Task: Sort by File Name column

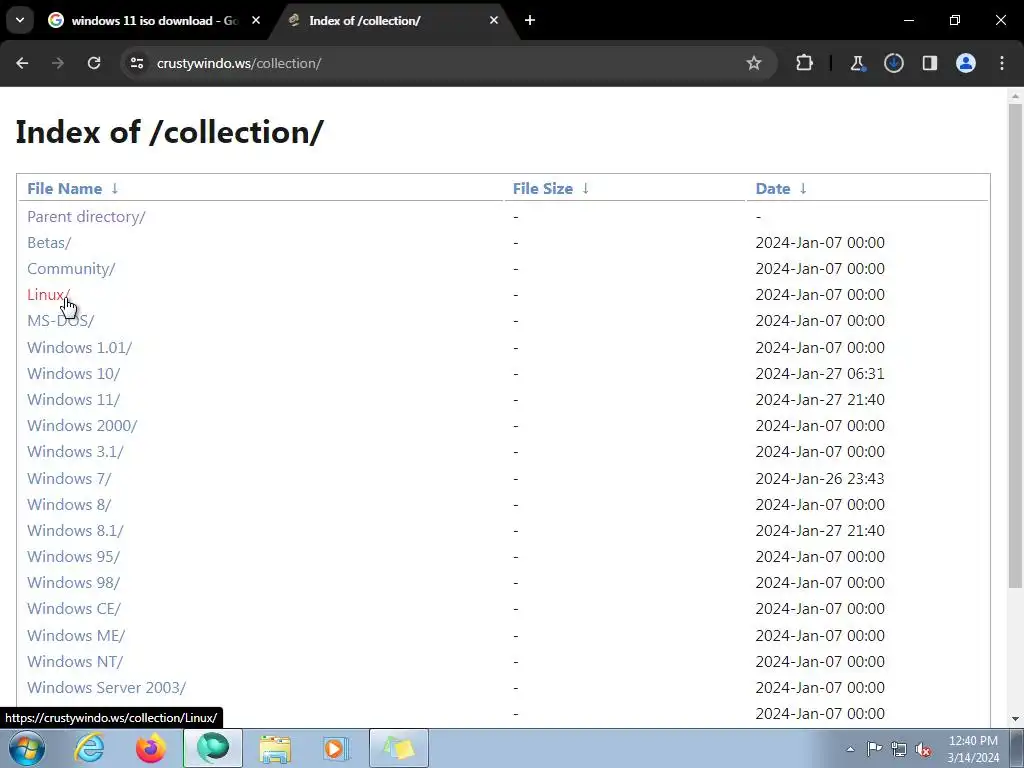Action: [65, 189]
